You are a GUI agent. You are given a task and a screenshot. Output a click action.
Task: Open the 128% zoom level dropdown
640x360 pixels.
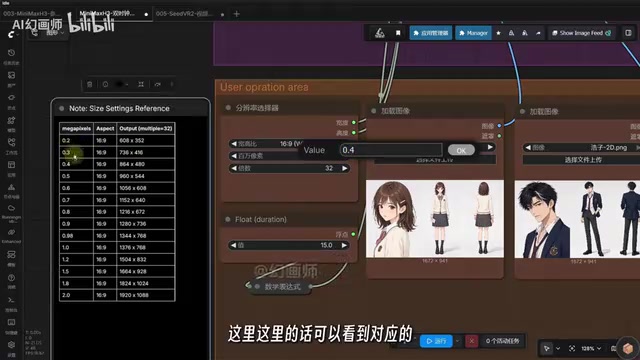(x=591, y=348)
